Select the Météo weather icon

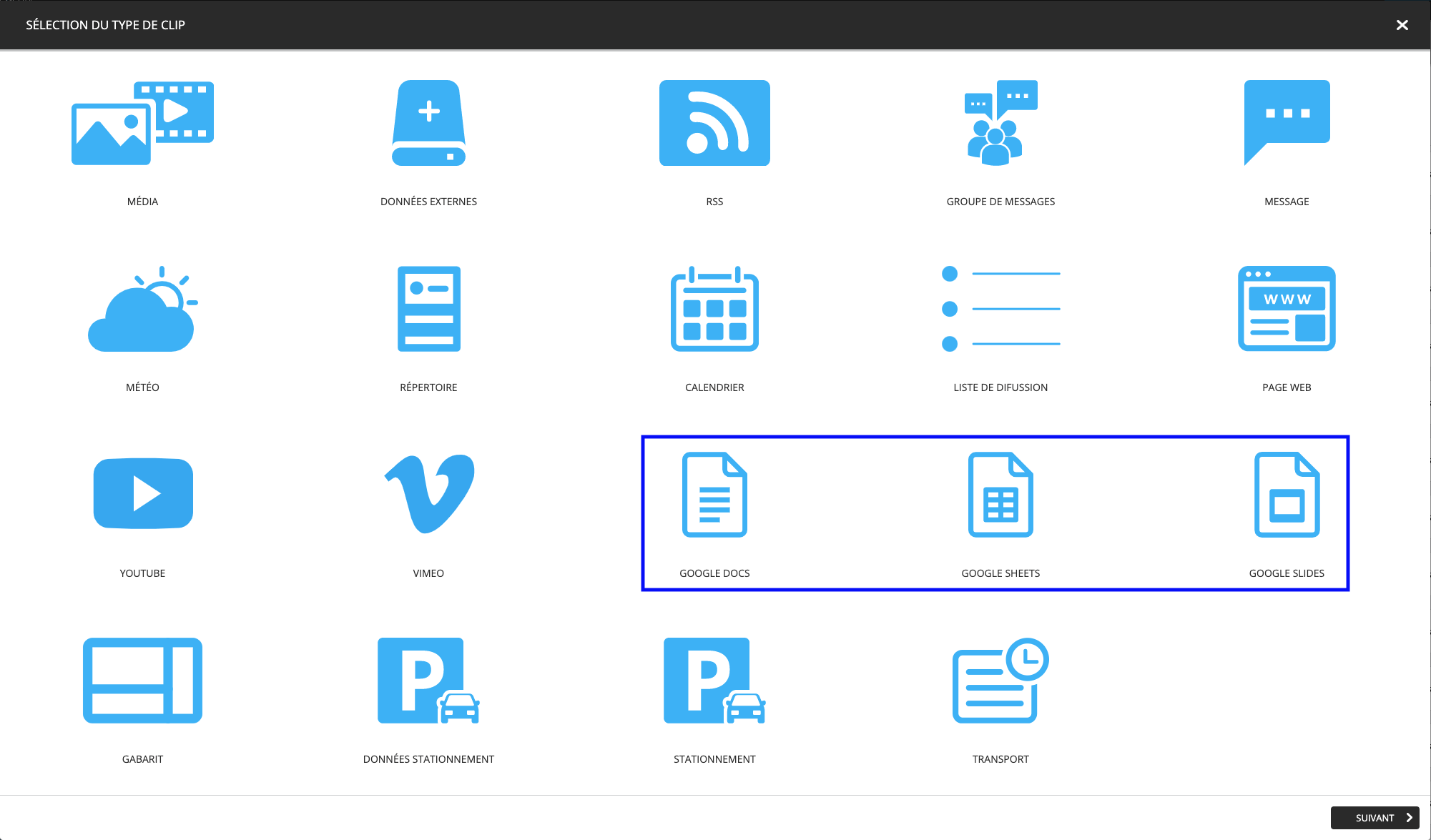pos(142,309)
